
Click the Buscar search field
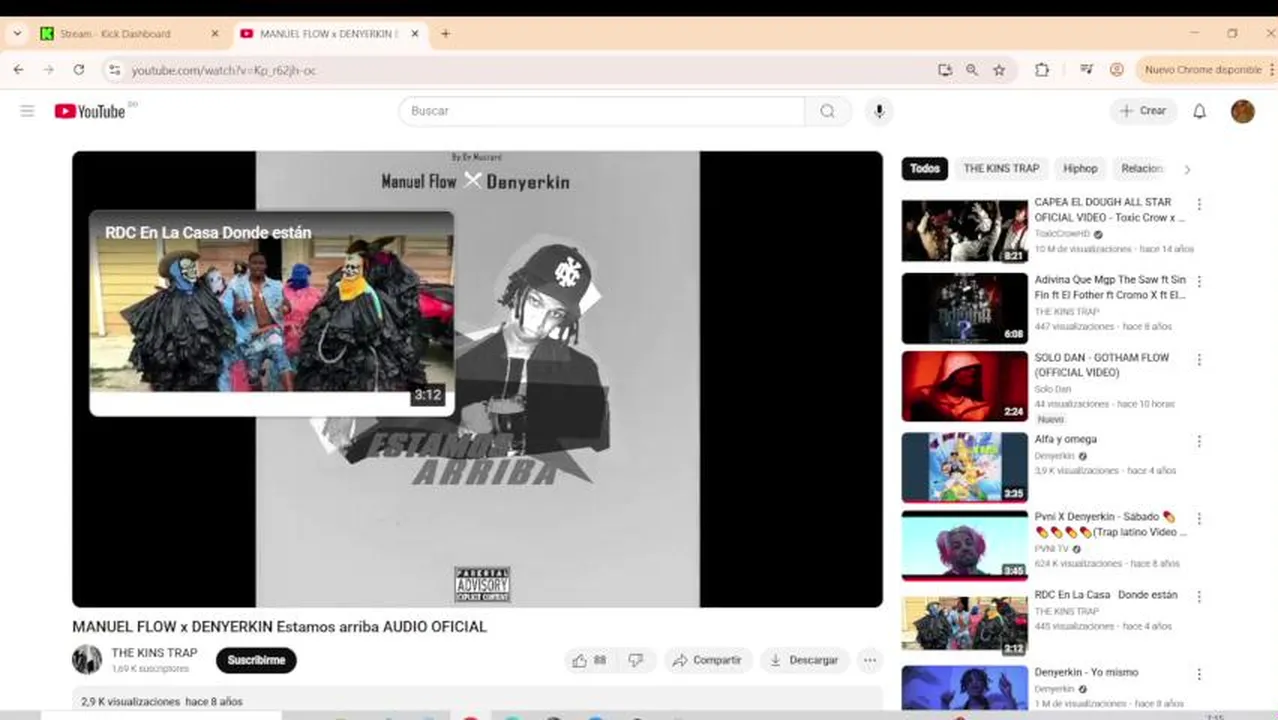coord(602,111)
